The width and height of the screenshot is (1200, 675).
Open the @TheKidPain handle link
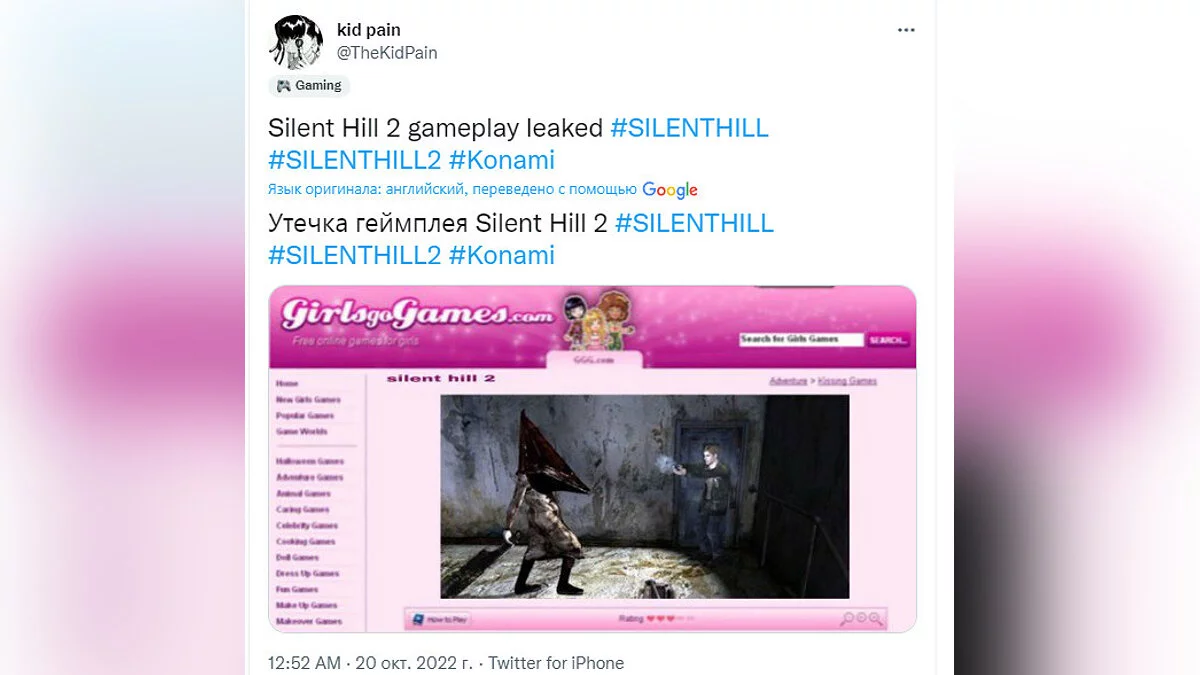387,53
